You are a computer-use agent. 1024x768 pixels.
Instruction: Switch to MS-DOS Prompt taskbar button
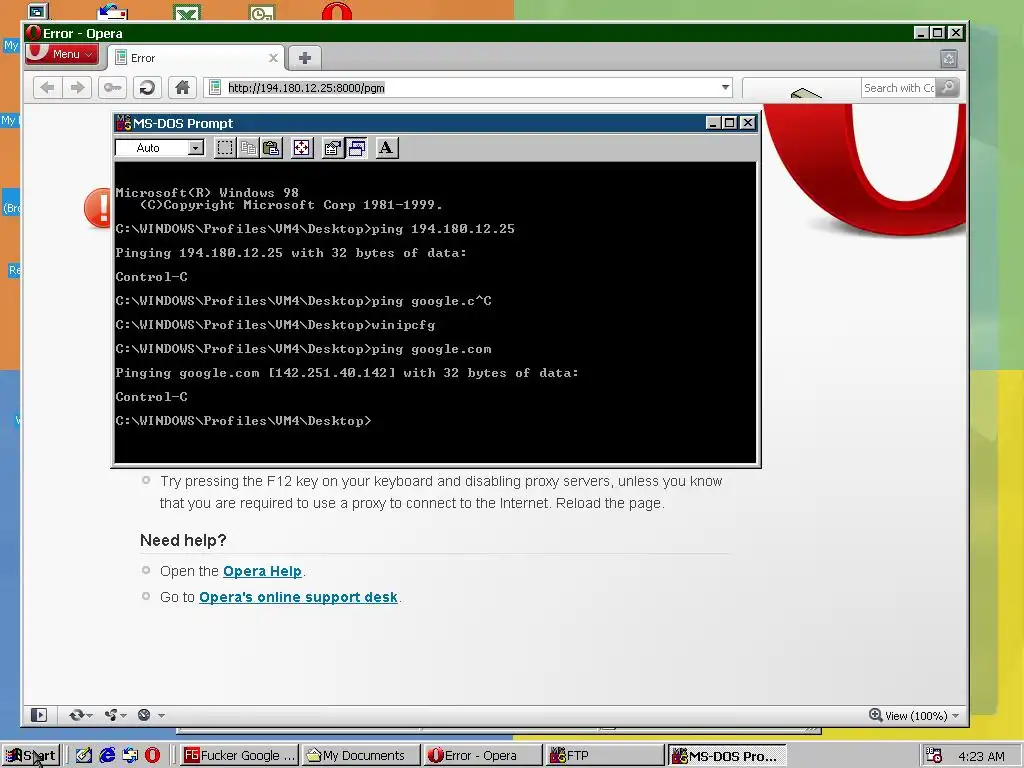click(x=727, y=756)
